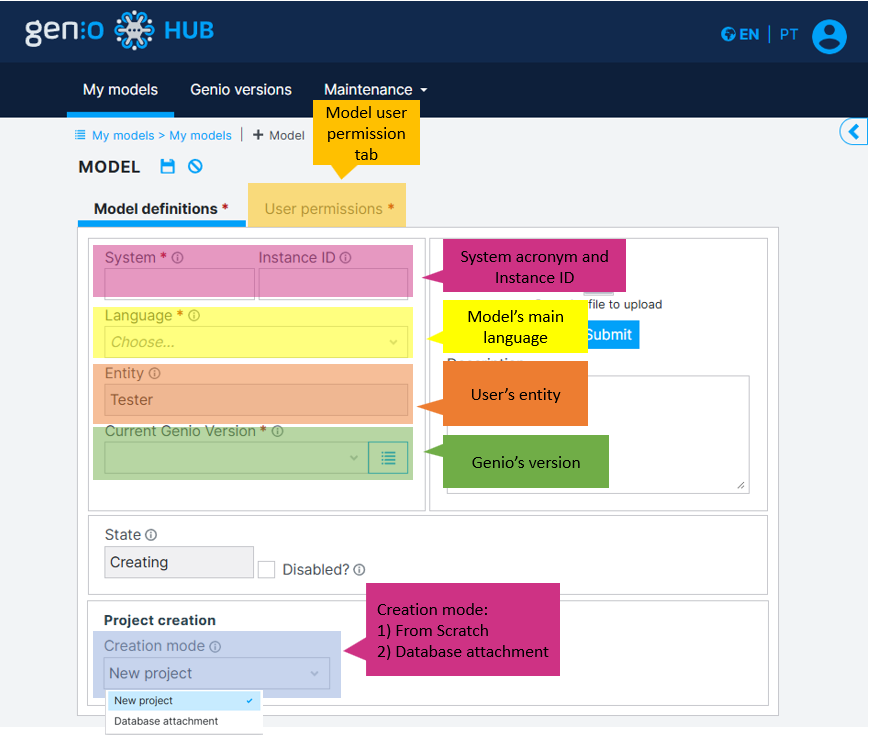Click the System input field

tap(180, 284)
